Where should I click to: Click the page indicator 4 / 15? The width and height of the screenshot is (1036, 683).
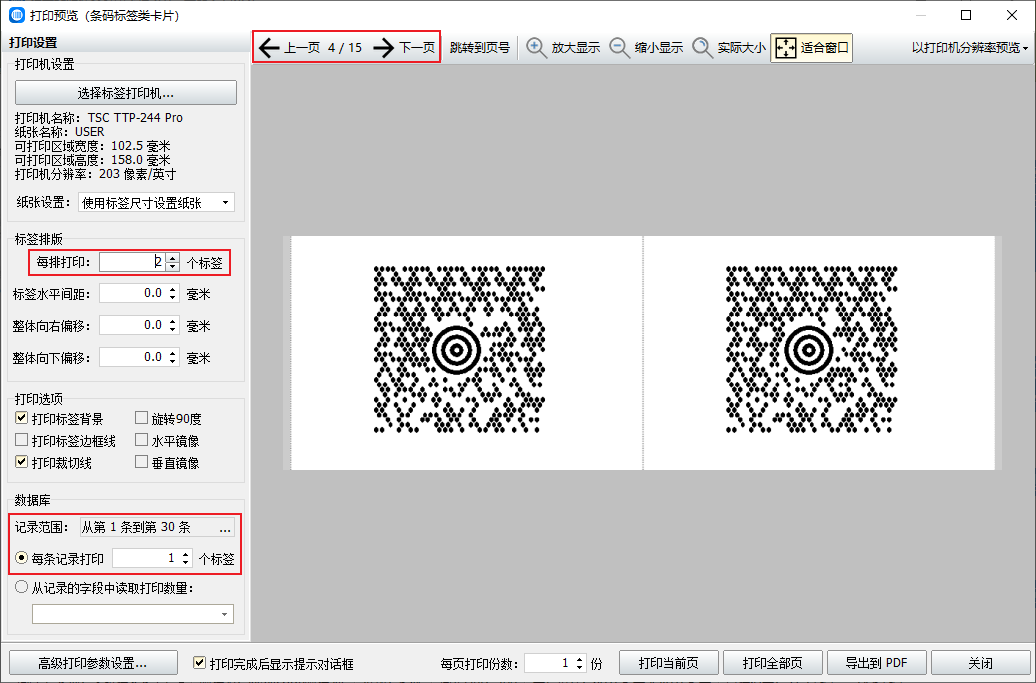[x=345, y=48]
